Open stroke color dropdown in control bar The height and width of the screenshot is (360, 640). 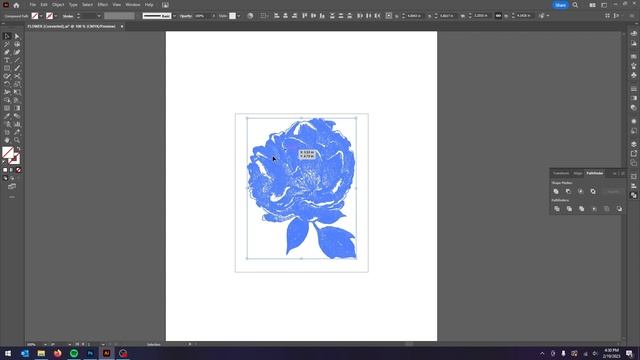click(56, 16)
